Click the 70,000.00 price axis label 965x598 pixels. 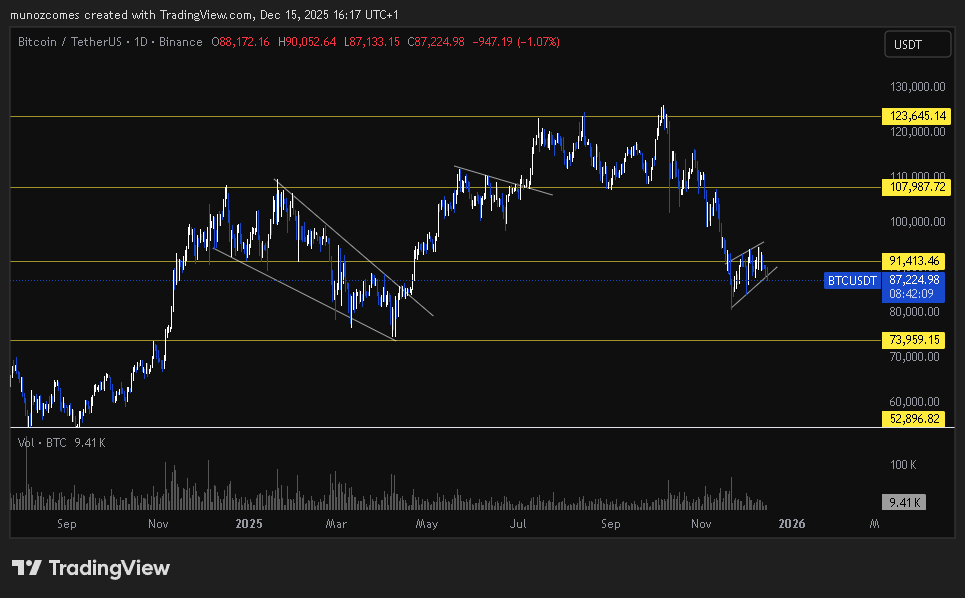(x=915, y=357)
